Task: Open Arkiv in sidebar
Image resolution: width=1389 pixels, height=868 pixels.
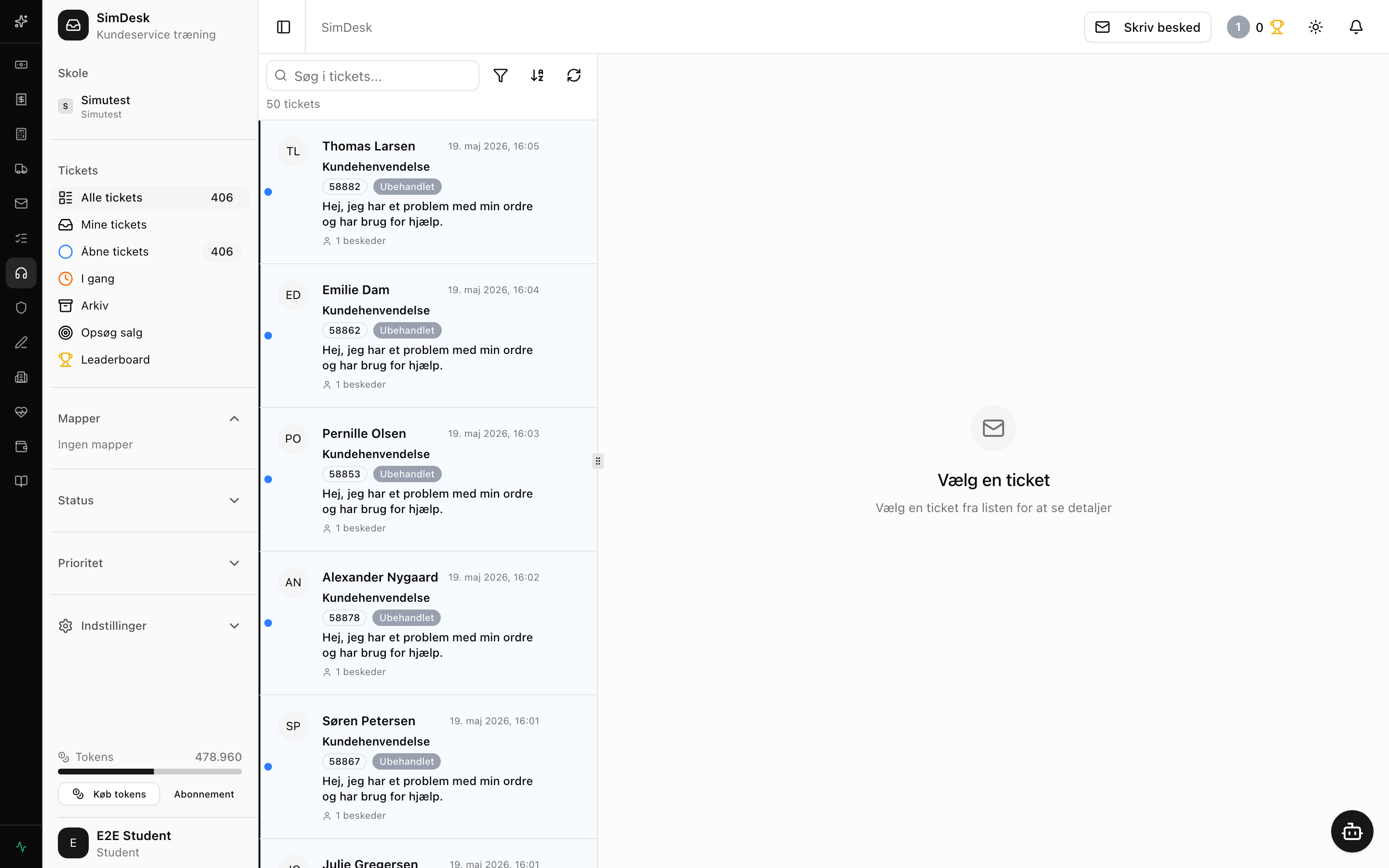Action: [150, 305]
